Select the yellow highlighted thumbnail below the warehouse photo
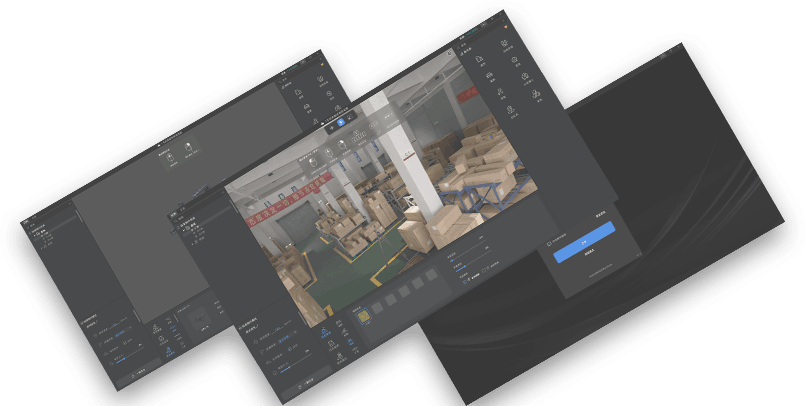The image size is (805, 406). point(363,316)
